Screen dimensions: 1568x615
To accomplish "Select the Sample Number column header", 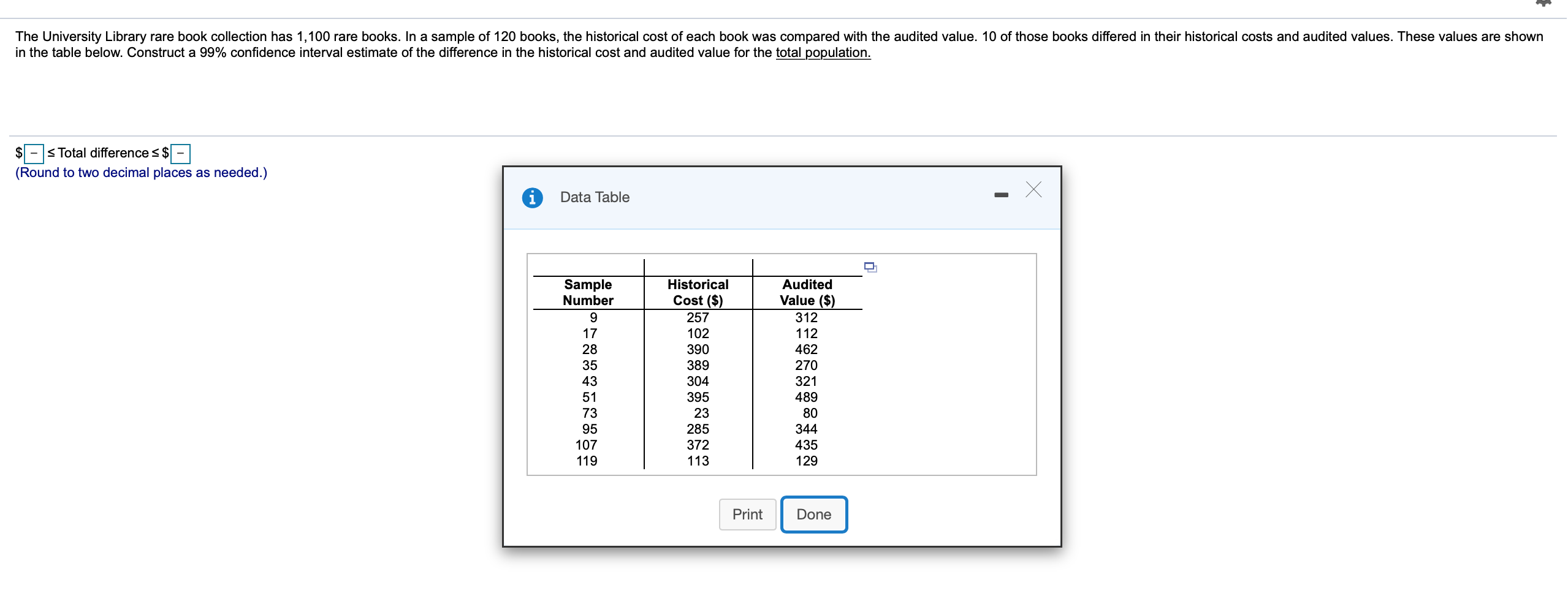I will pyautogui.click(x=587, y=292).
